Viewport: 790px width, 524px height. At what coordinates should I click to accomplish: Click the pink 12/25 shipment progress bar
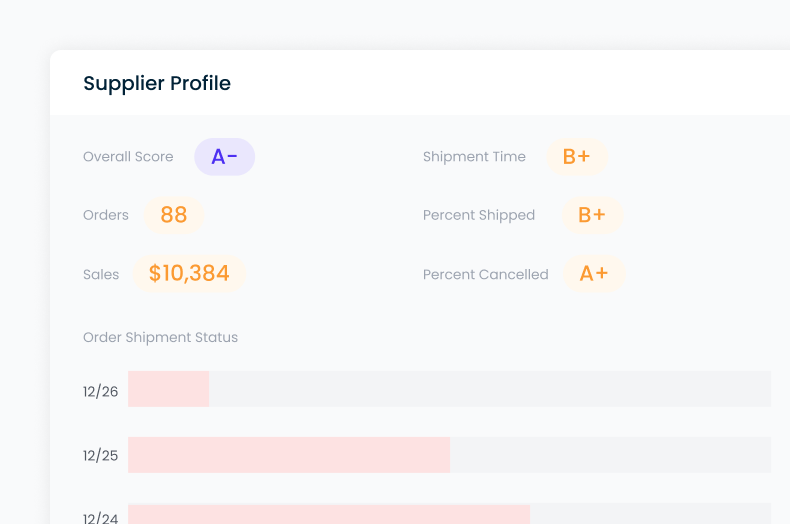coord(288,454)
